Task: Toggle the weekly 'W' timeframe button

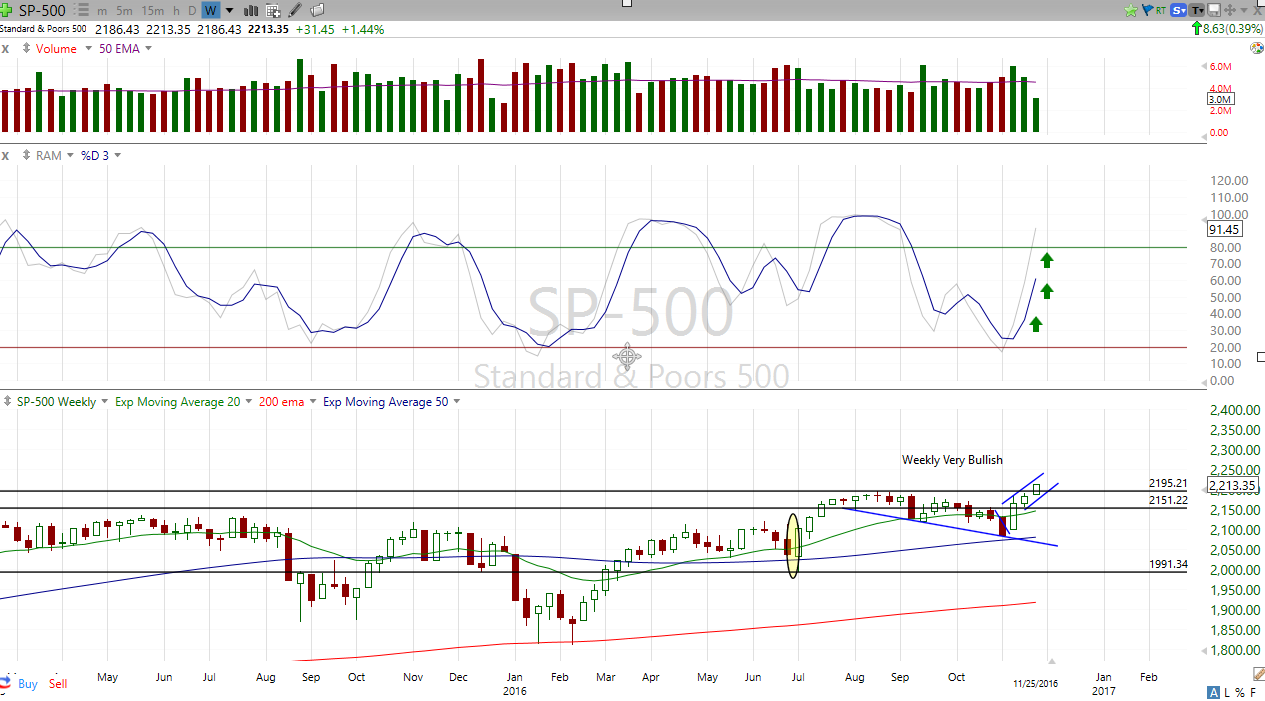Action: tap(210, 10)
